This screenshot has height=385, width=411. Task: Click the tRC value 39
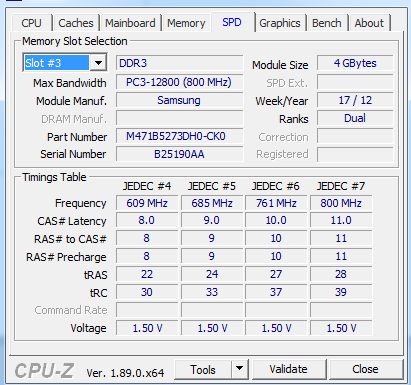pos(341,292)
